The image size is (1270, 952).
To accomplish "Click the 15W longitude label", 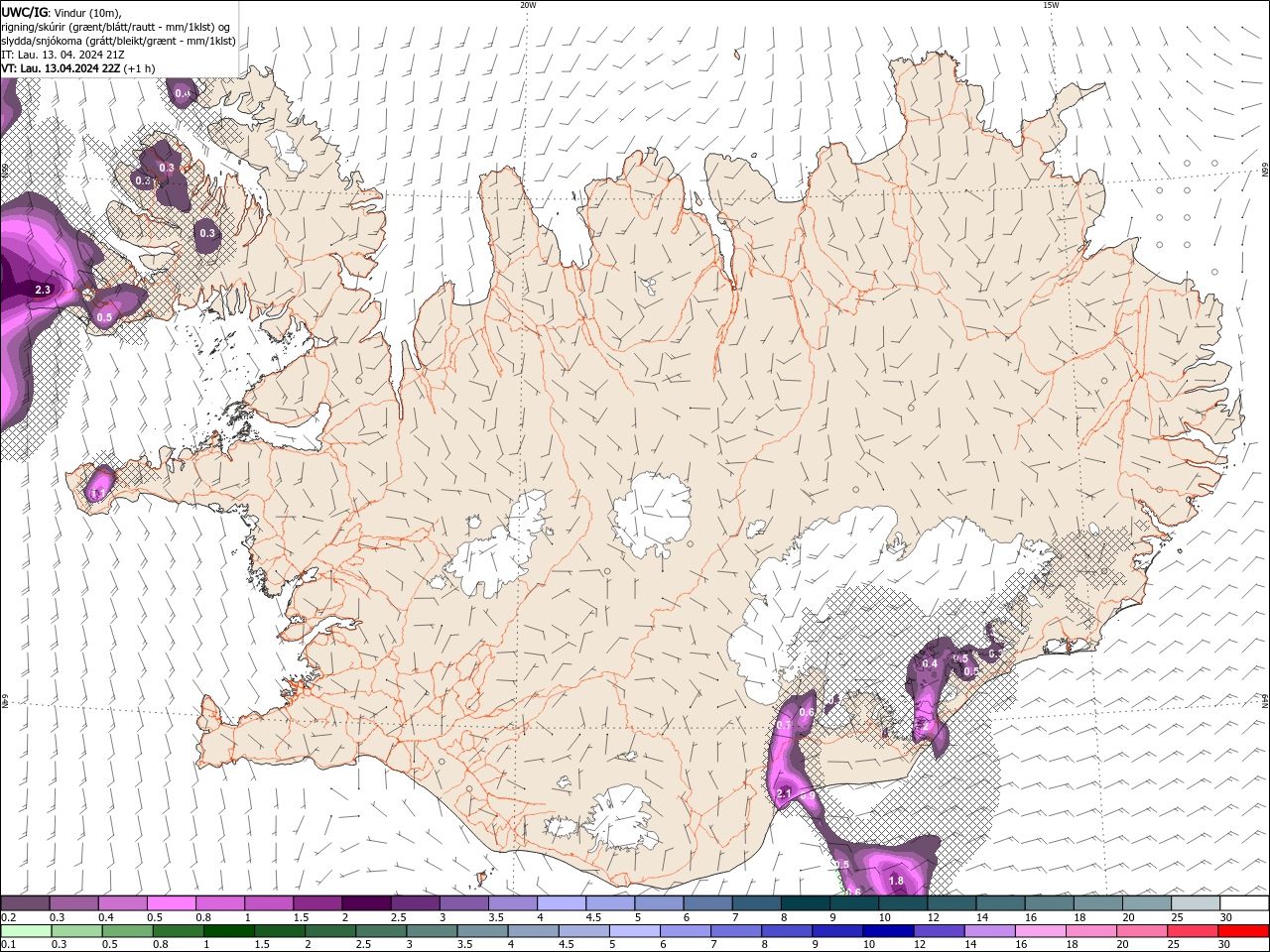I will (1051, 5).
